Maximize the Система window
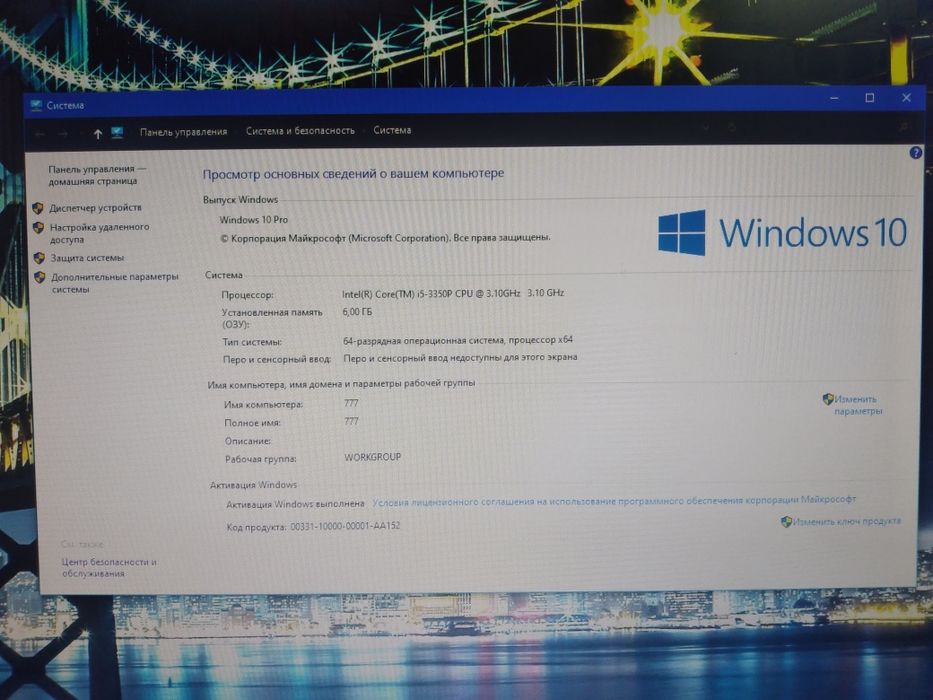The image size is (933, 700). (870, 98)
